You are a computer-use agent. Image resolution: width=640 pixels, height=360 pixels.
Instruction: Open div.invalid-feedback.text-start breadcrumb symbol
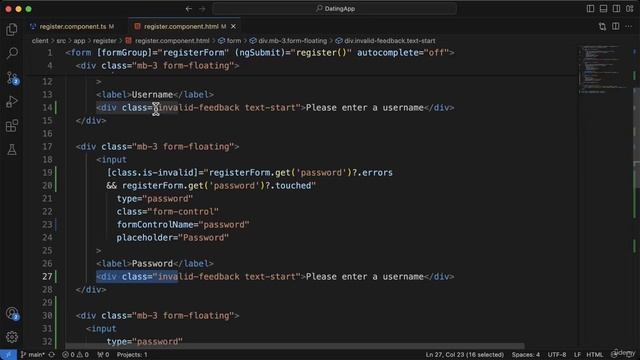(x=385, y=41)
